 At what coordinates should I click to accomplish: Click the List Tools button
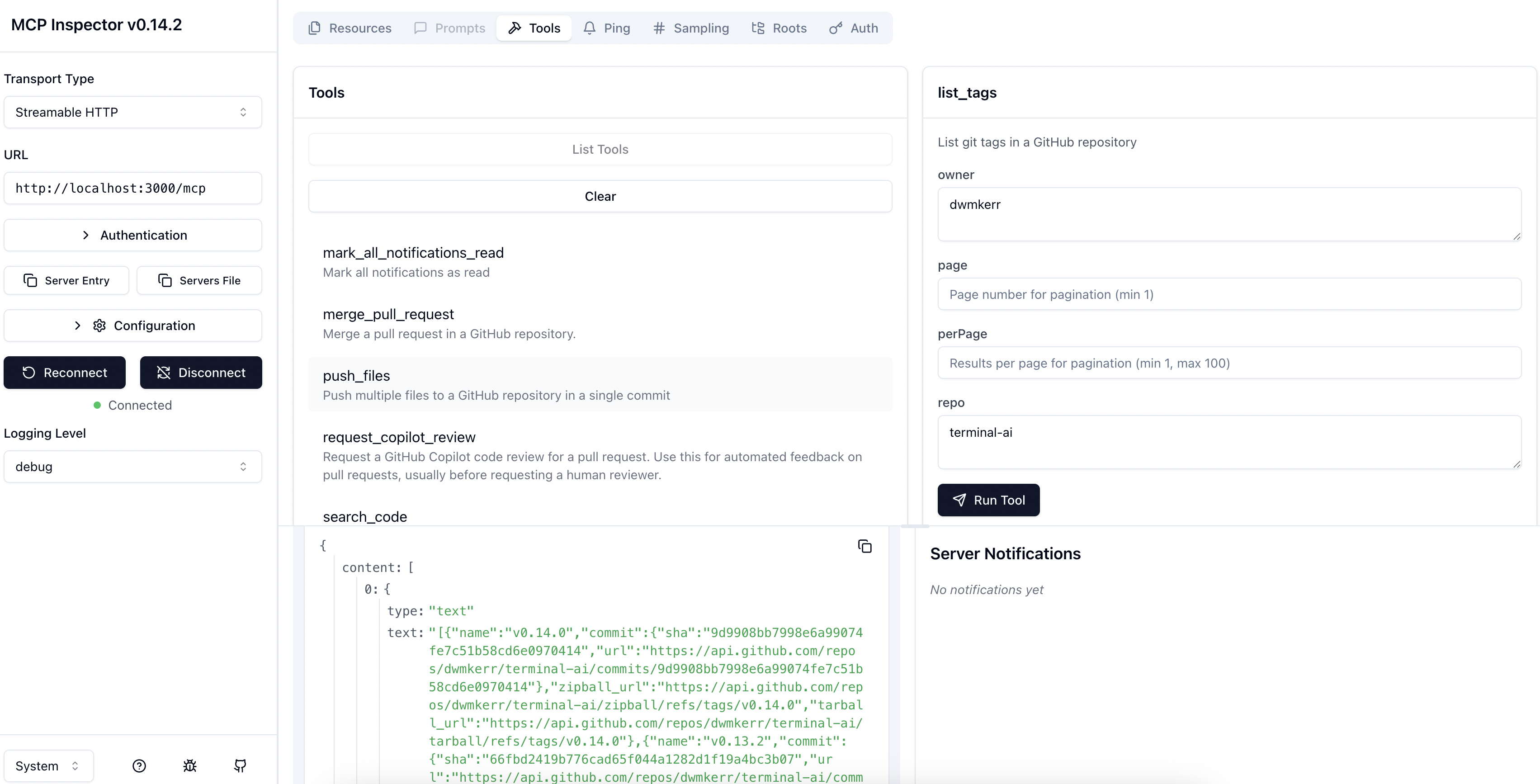tap(600, 150)
